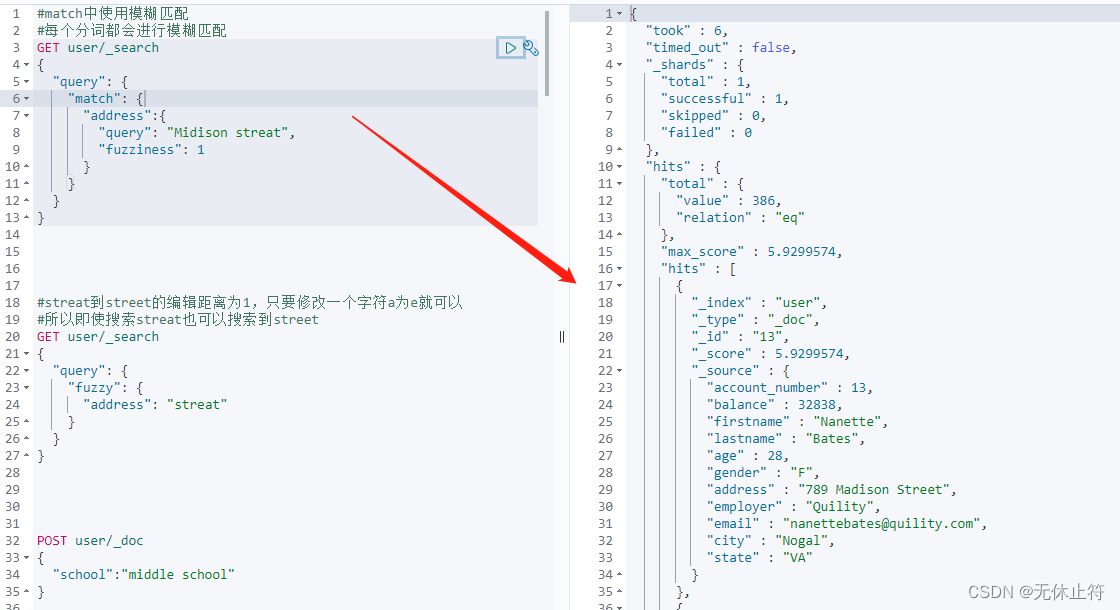1120x610 pixels.
Task: Click "_id" : "13" in the response
Action: [x=740, y=336]
